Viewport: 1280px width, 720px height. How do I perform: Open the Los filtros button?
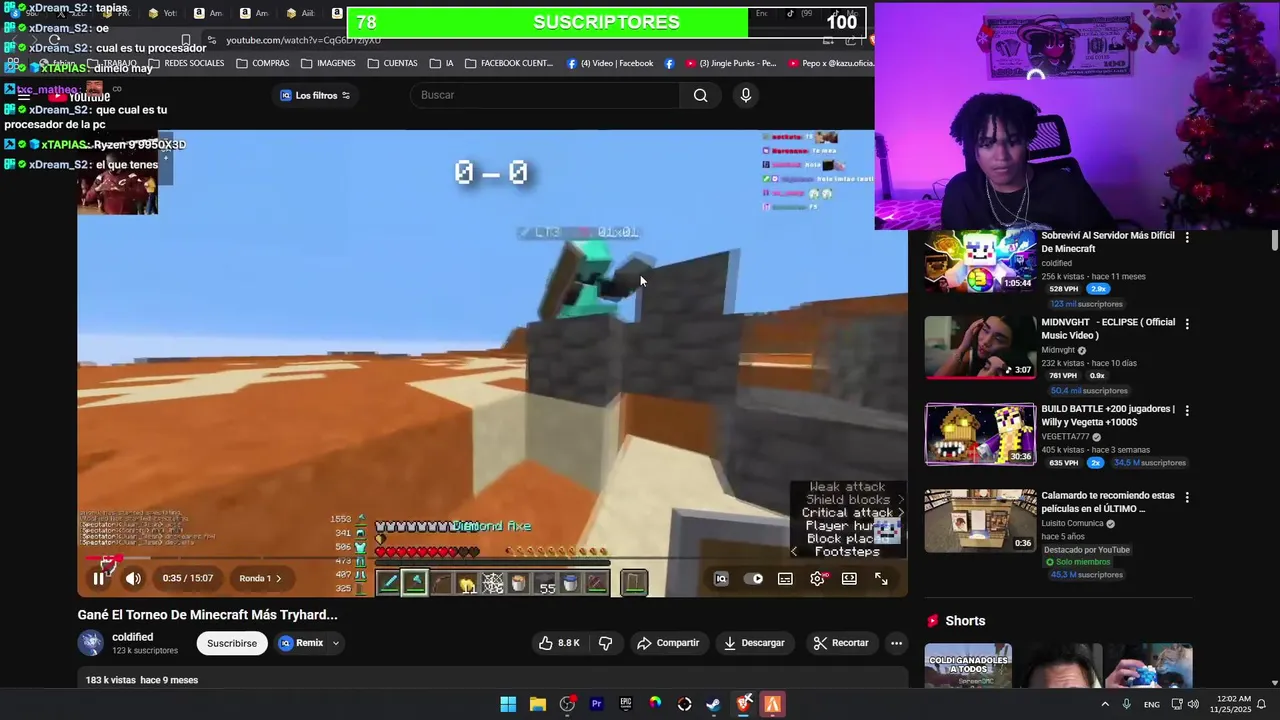(x=315, y=95)
